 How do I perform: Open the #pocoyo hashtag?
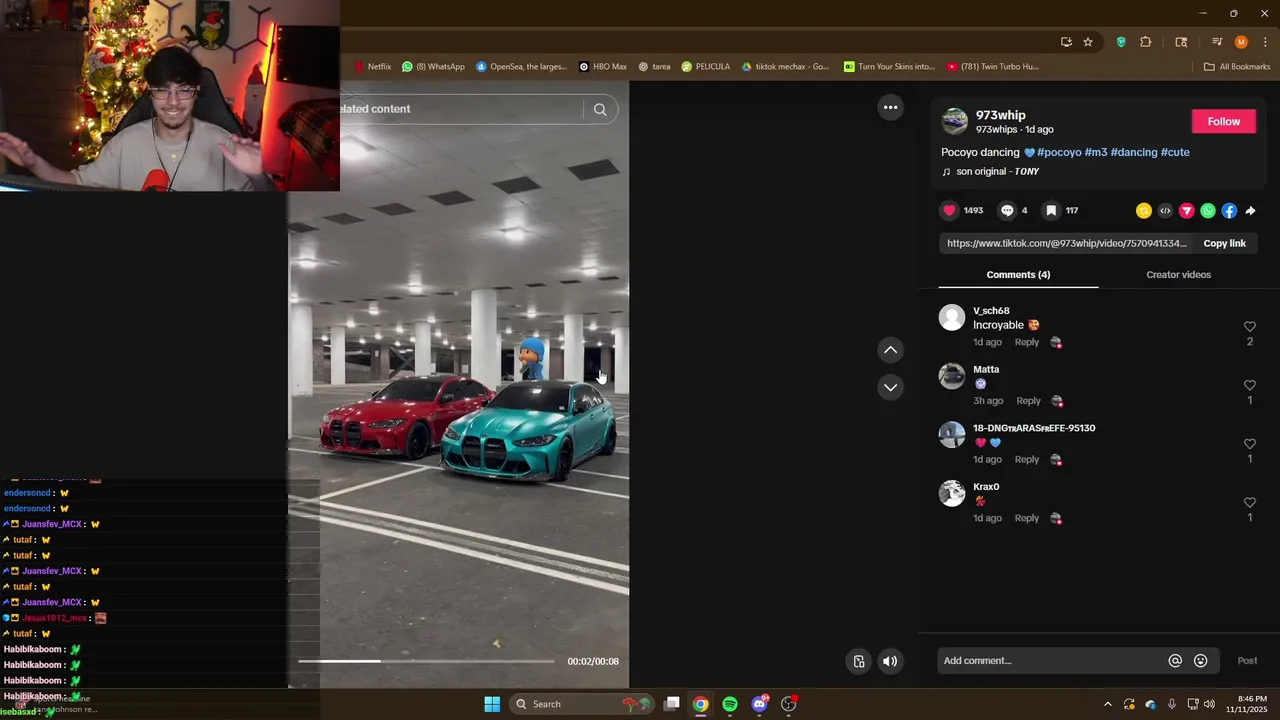1059,152
